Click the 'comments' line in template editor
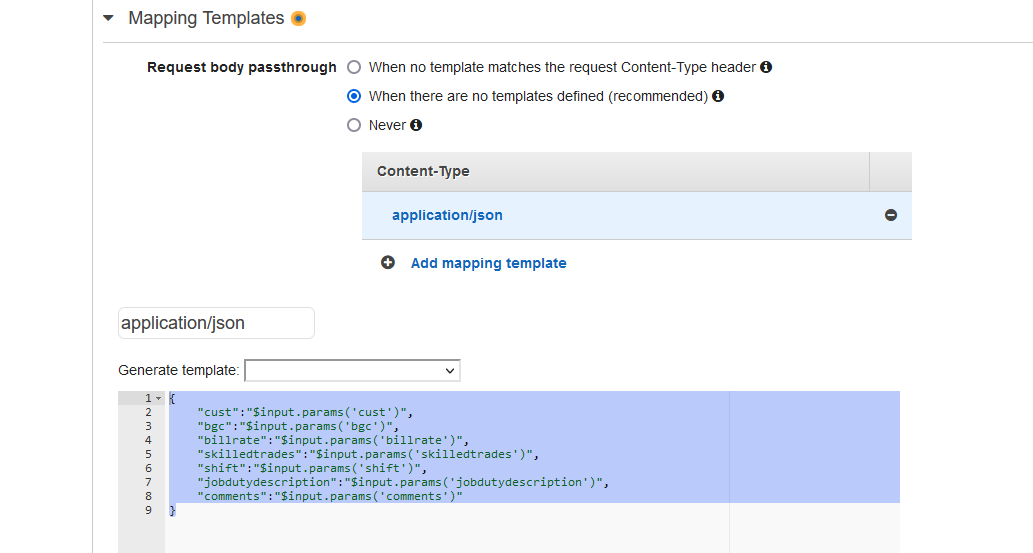Screen dimensions: 1033x553 (330, 496)
